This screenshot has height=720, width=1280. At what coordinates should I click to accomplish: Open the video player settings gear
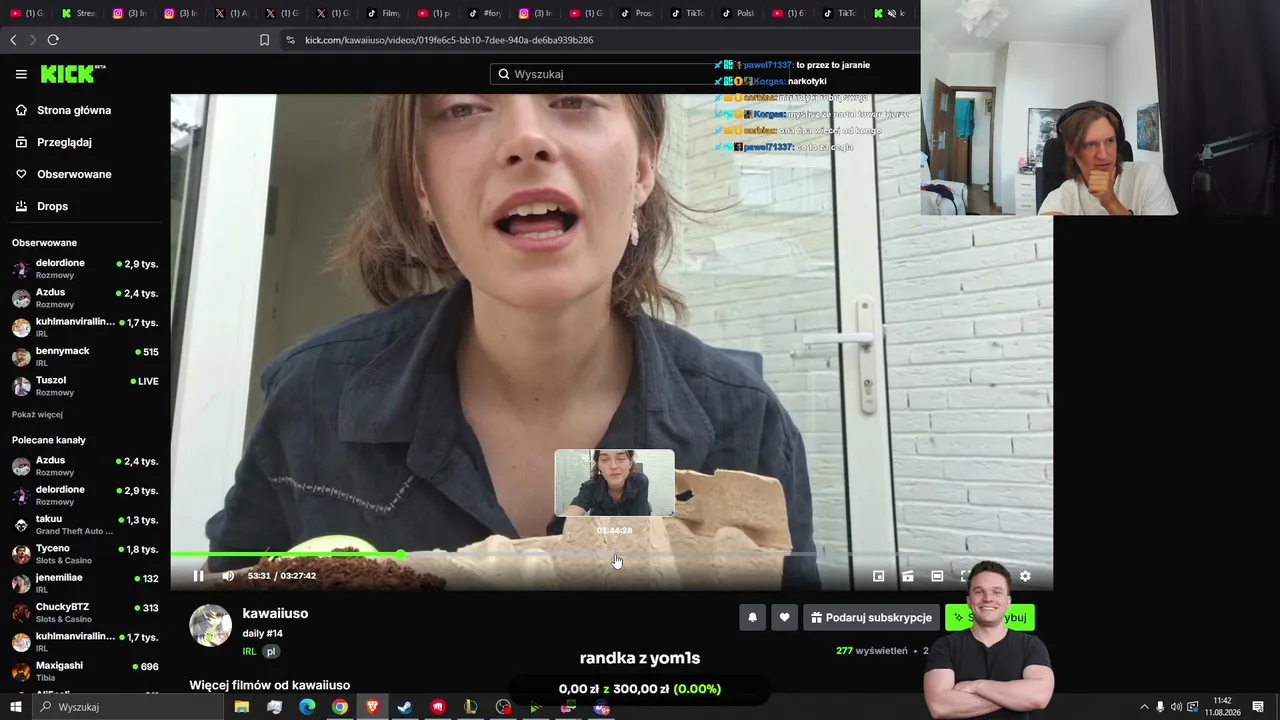1025,576
